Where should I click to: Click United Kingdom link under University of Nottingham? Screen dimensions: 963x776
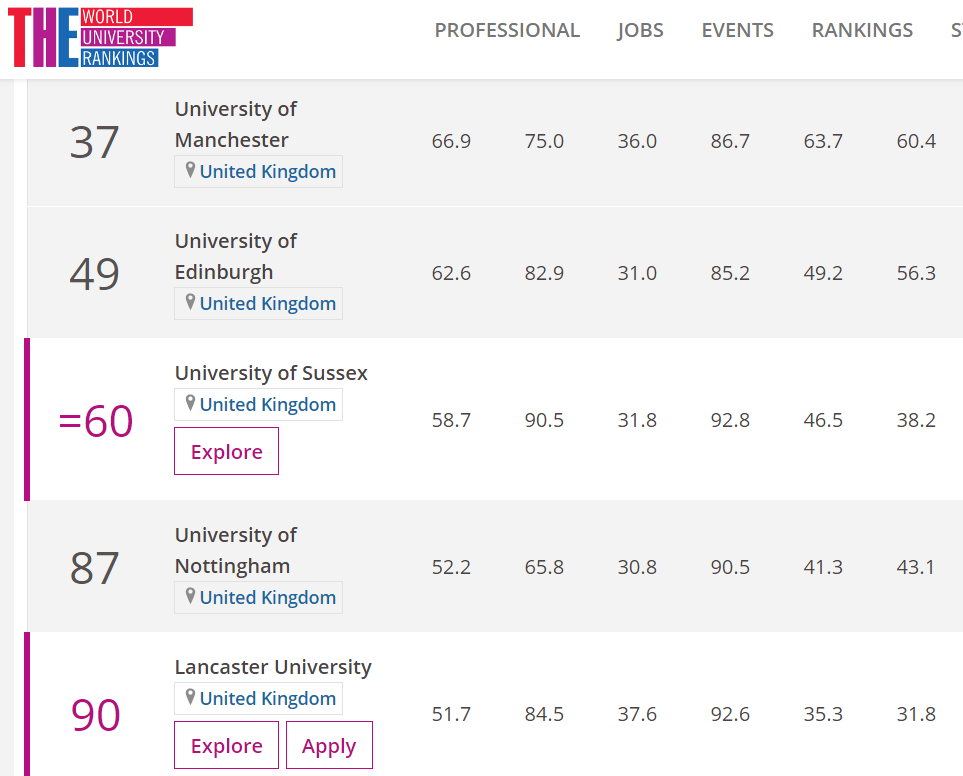pyautogui.click(x=267, y=597)
